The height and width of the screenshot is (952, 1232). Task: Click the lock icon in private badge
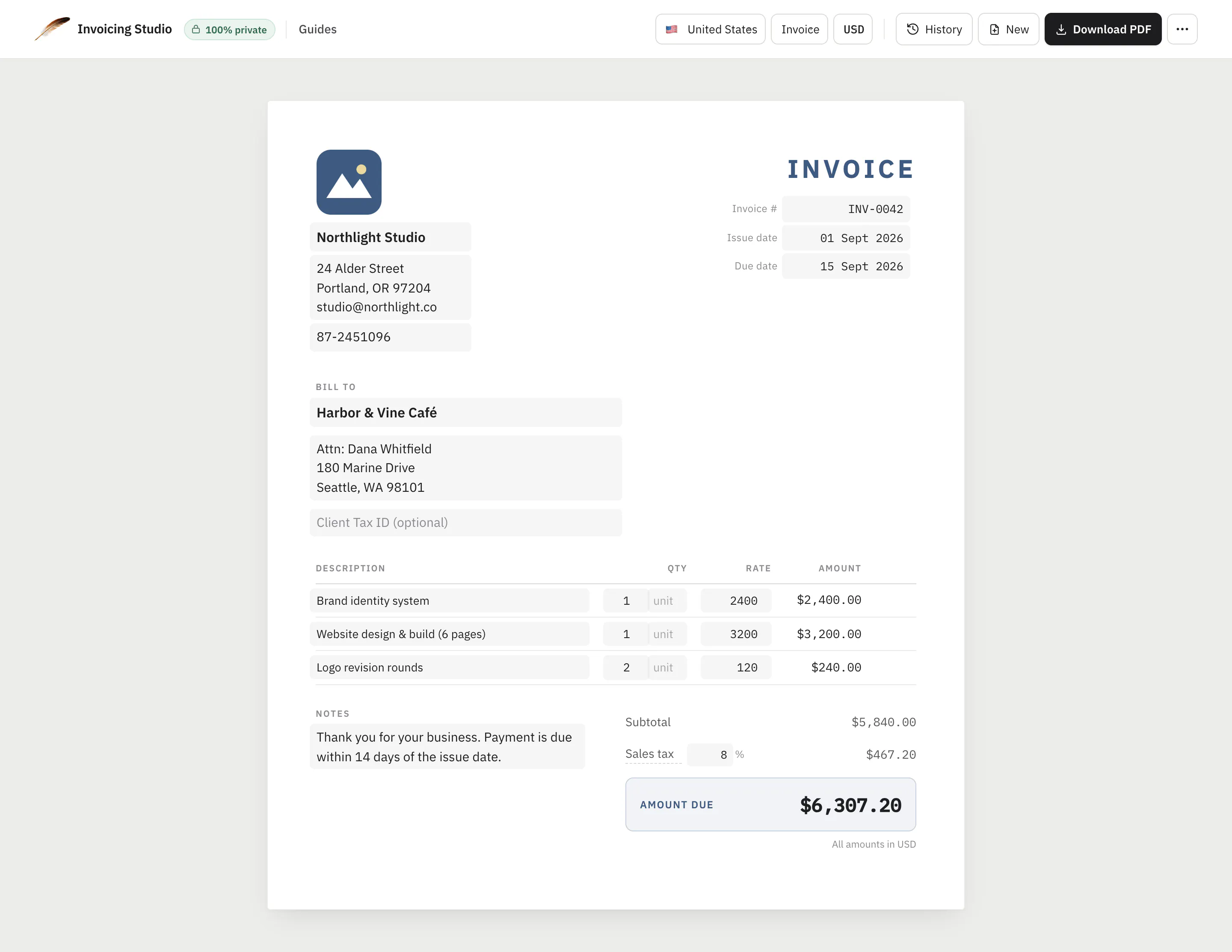click(x=196, y=30)
